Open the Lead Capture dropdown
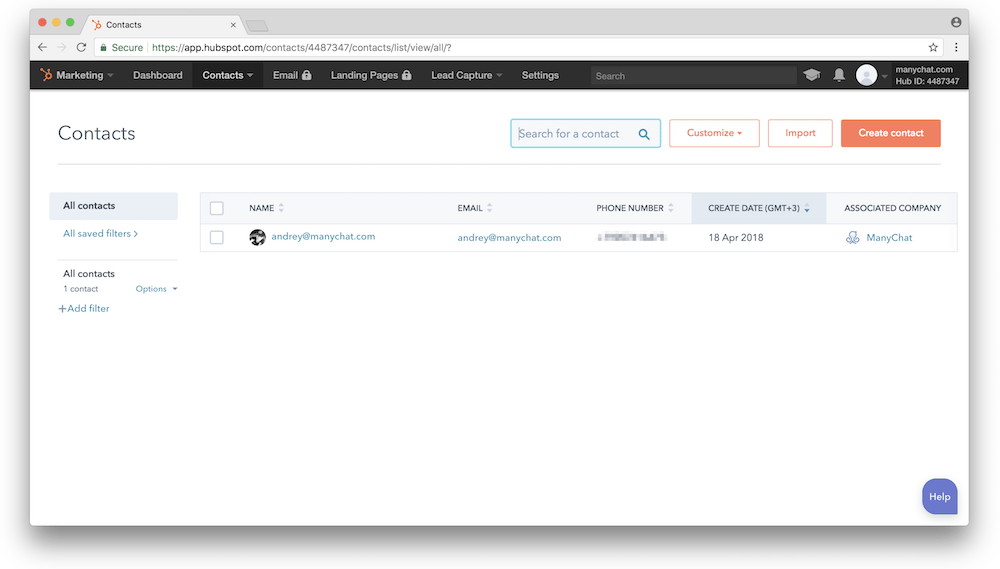The image size is (1000, 569). pos(467,75)
